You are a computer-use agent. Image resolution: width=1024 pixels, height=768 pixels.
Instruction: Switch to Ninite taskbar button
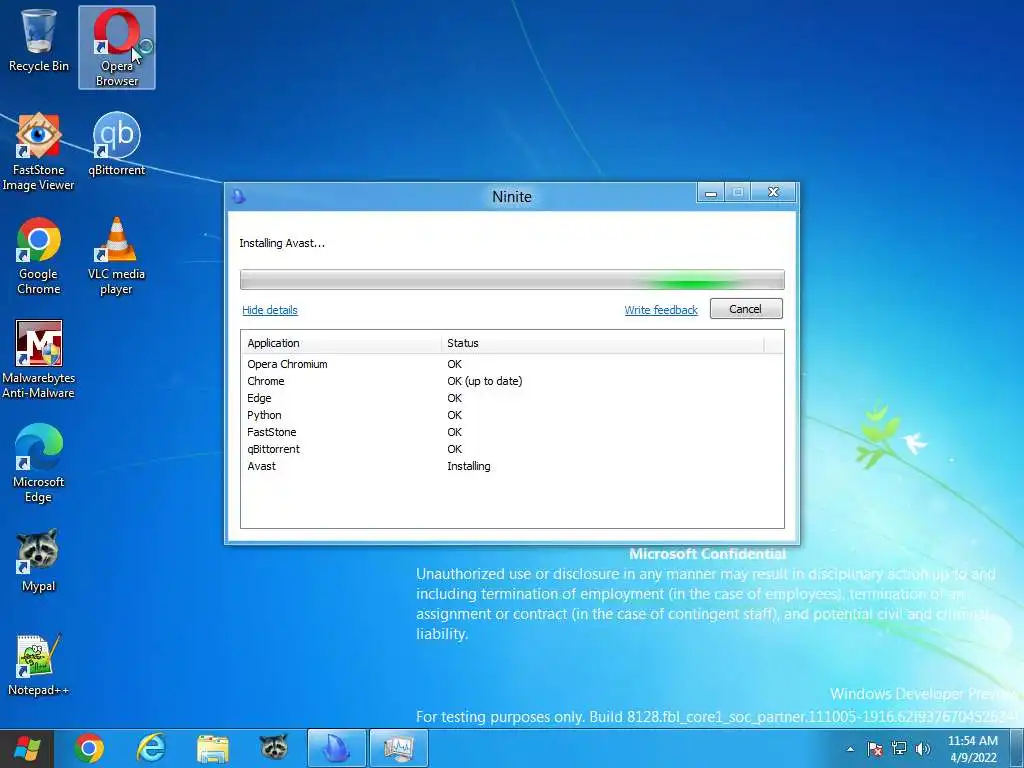click(x=337, y=748)
